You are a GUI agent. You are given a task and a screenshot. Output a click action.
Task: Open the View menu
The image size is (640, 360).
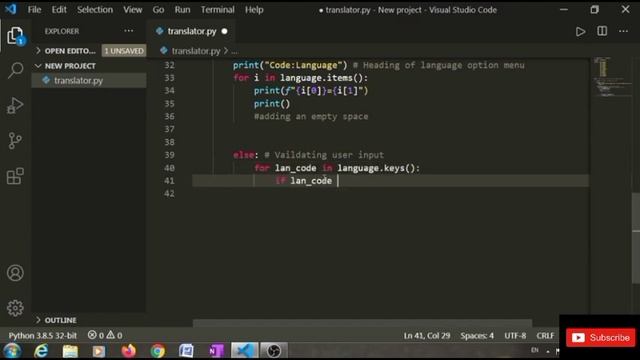tap(133, 9)
